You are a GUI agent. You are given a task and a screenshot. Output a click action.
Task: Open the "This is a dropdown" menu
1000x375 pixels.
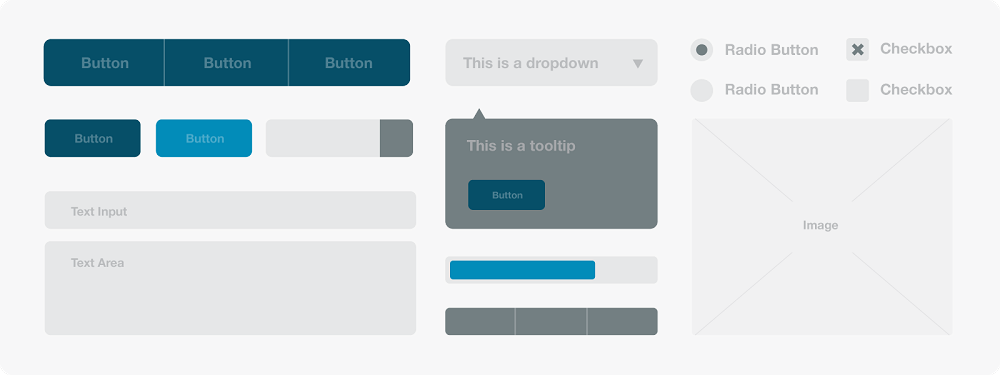[551, 62]
